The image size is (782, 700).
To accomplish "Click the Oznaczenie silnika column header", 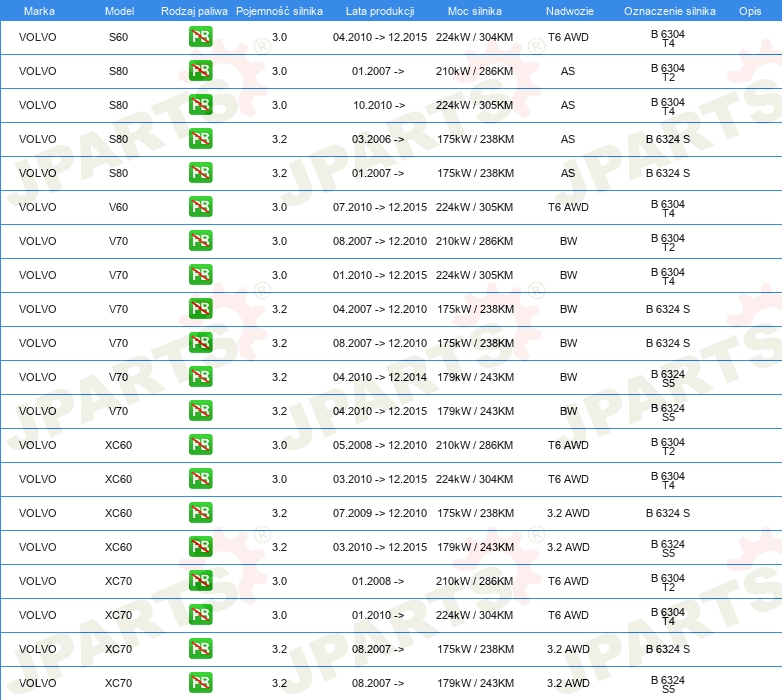I will click(669, 11).
